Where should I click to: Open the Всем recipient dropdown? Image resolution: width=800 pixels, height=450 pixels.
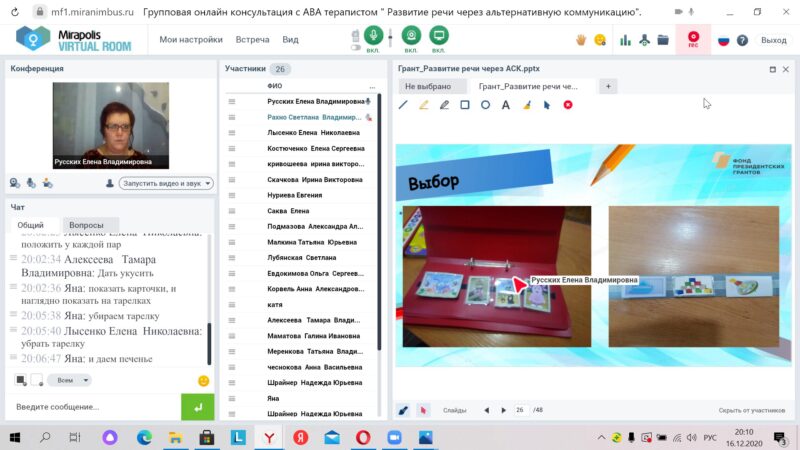coord(69,380)
